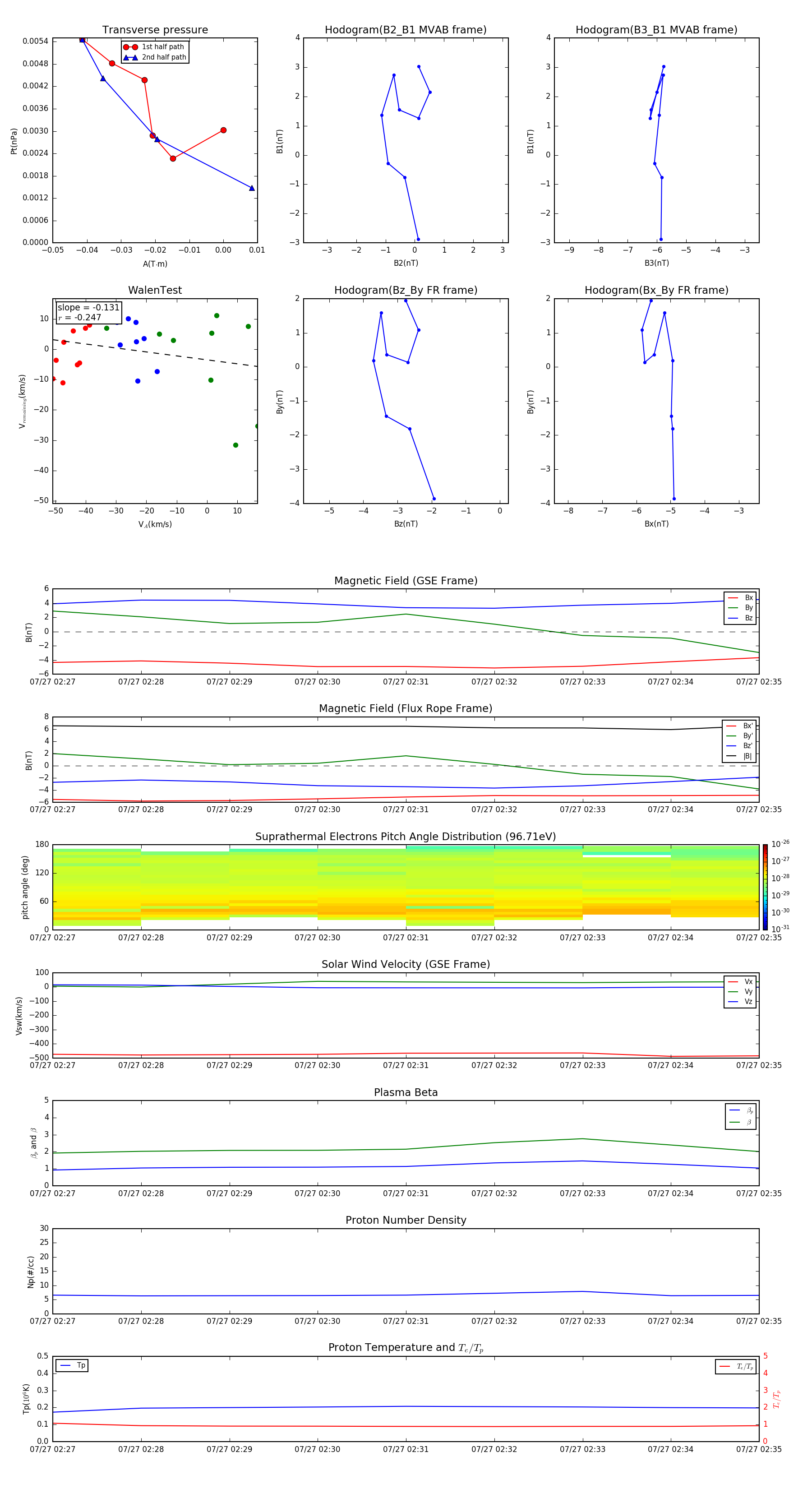The width and height of the screenshot is (812, 1489).
Task: Select the Bx legend entry in GSE magnetic field panel
Action: coord(740,598)
